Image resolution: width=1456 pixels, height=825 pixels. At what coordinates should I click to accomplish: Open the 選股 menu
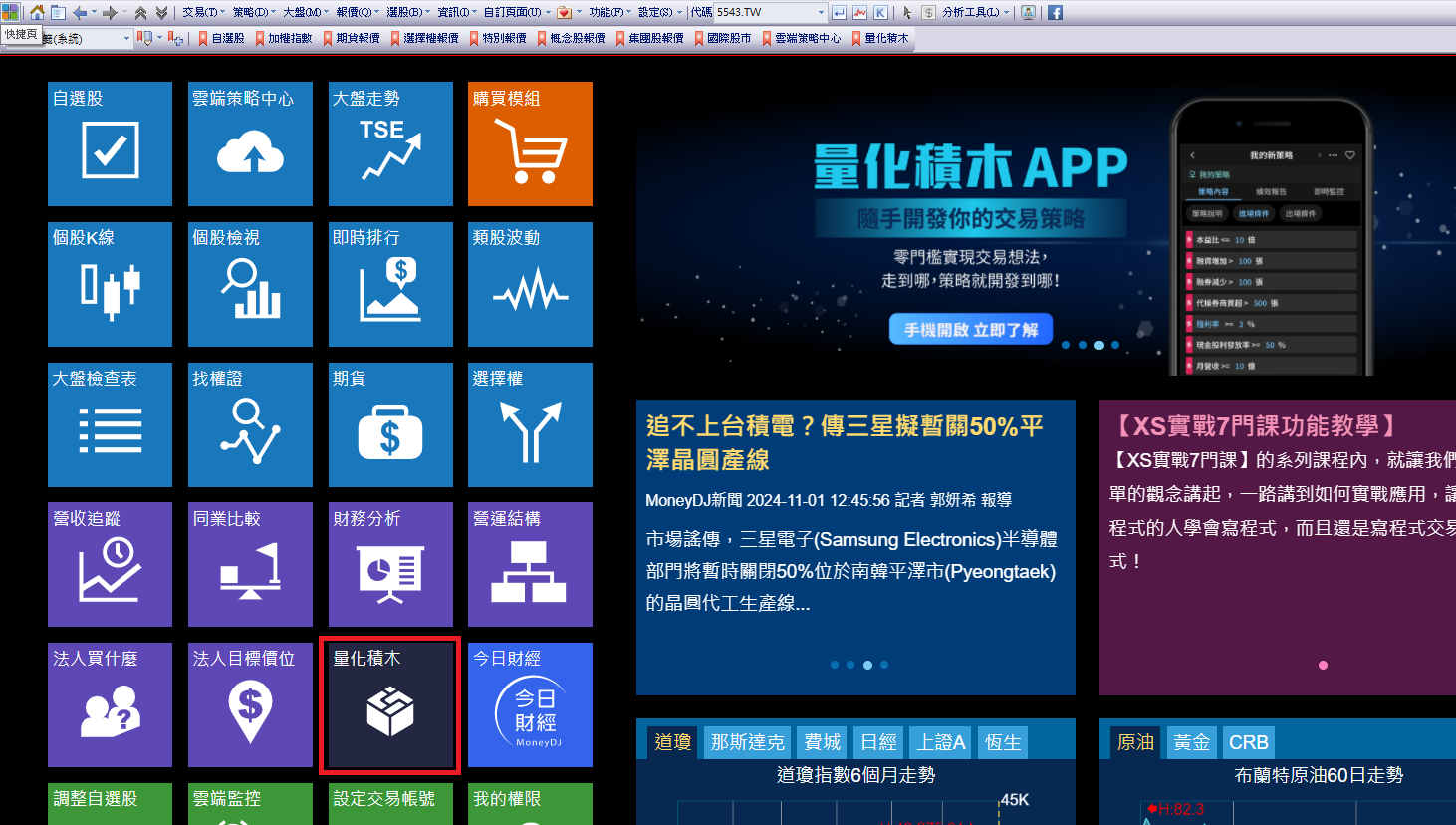tap(407, 13)
